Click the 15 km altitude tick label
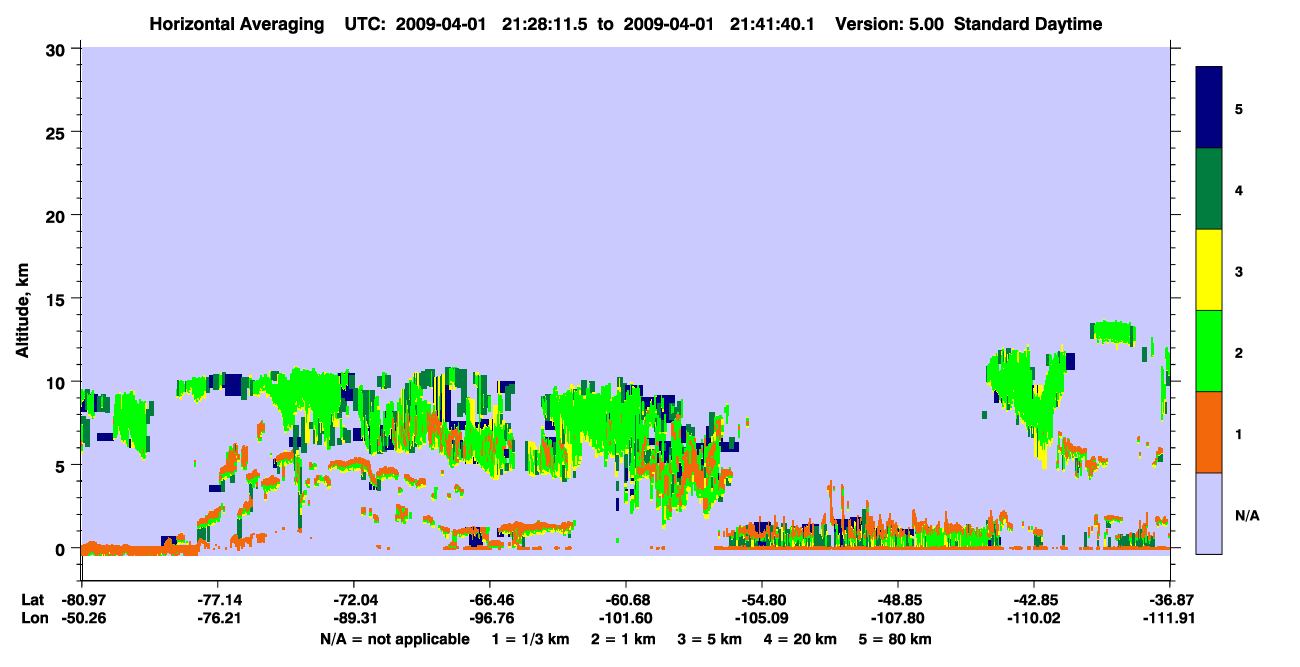The width and height of the screenshot is (1300, 667). (59, 298)
